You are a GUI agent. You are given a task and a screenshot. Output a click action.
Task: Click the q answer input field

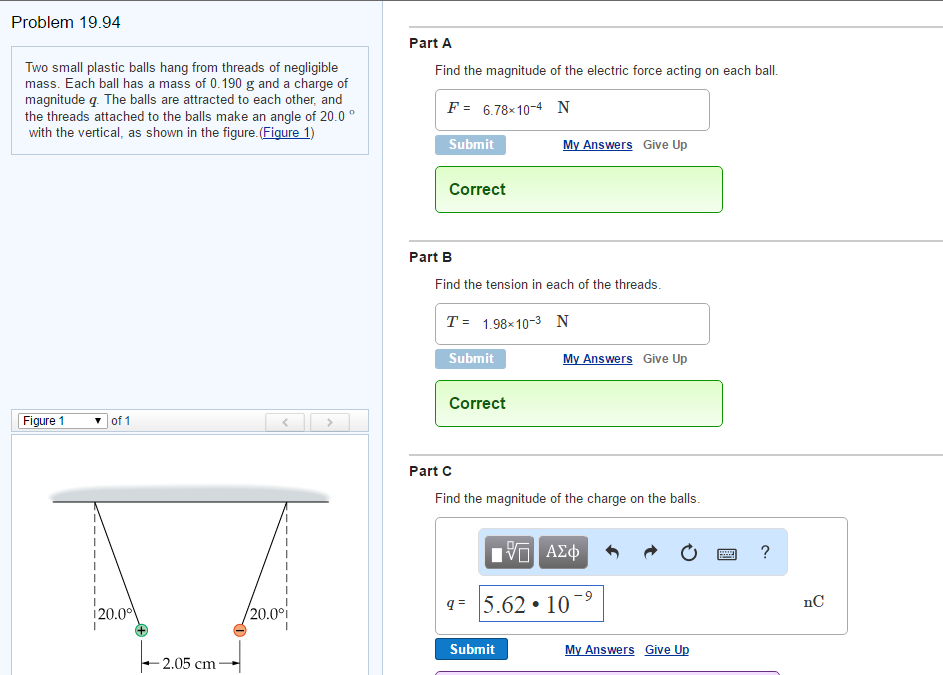pos(540,604)
